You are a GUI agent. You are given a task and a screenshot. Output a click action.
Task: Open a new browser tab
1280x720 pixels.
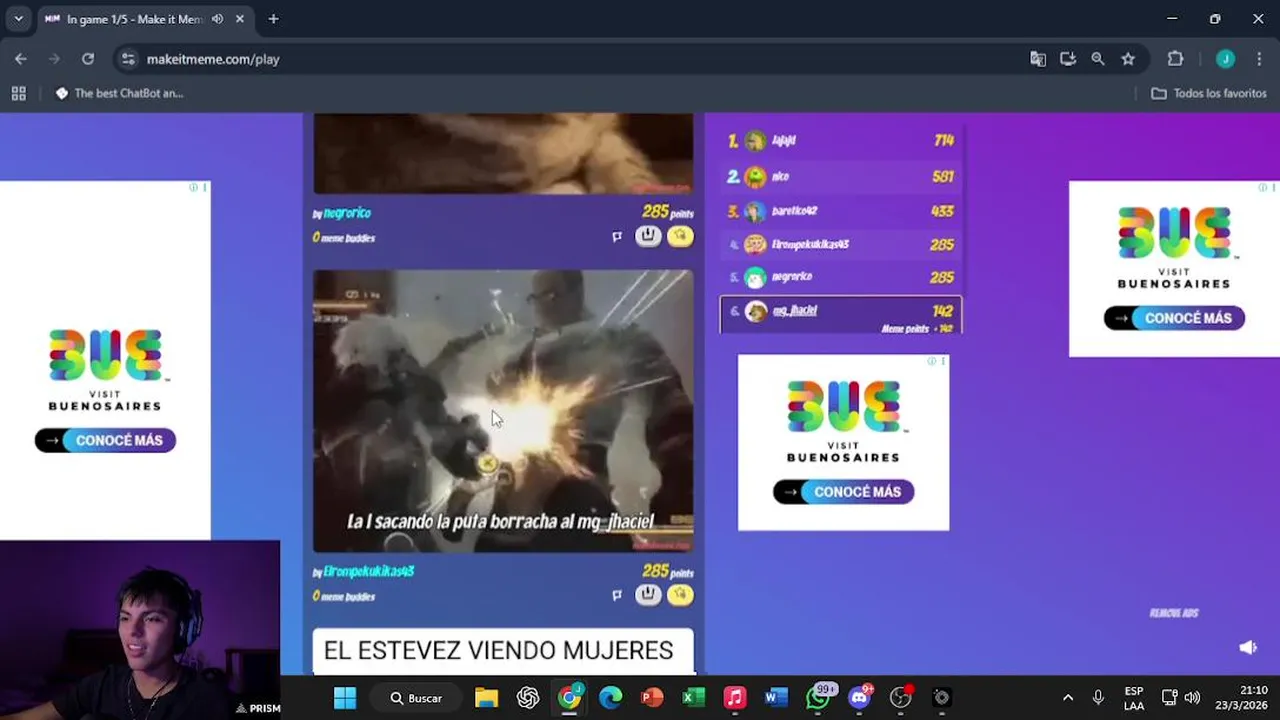273,19
